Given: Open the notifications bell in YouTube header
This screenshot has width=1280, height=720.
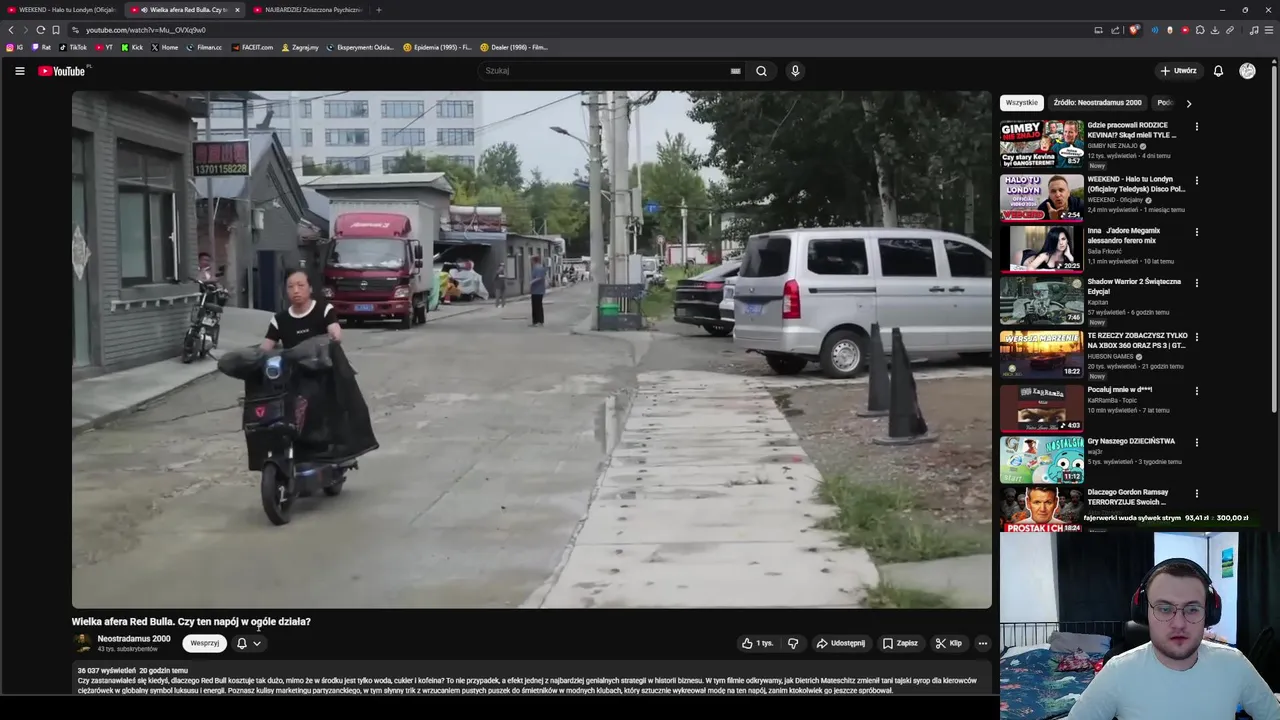Looking at the screenshot, I should [1218, 71].
